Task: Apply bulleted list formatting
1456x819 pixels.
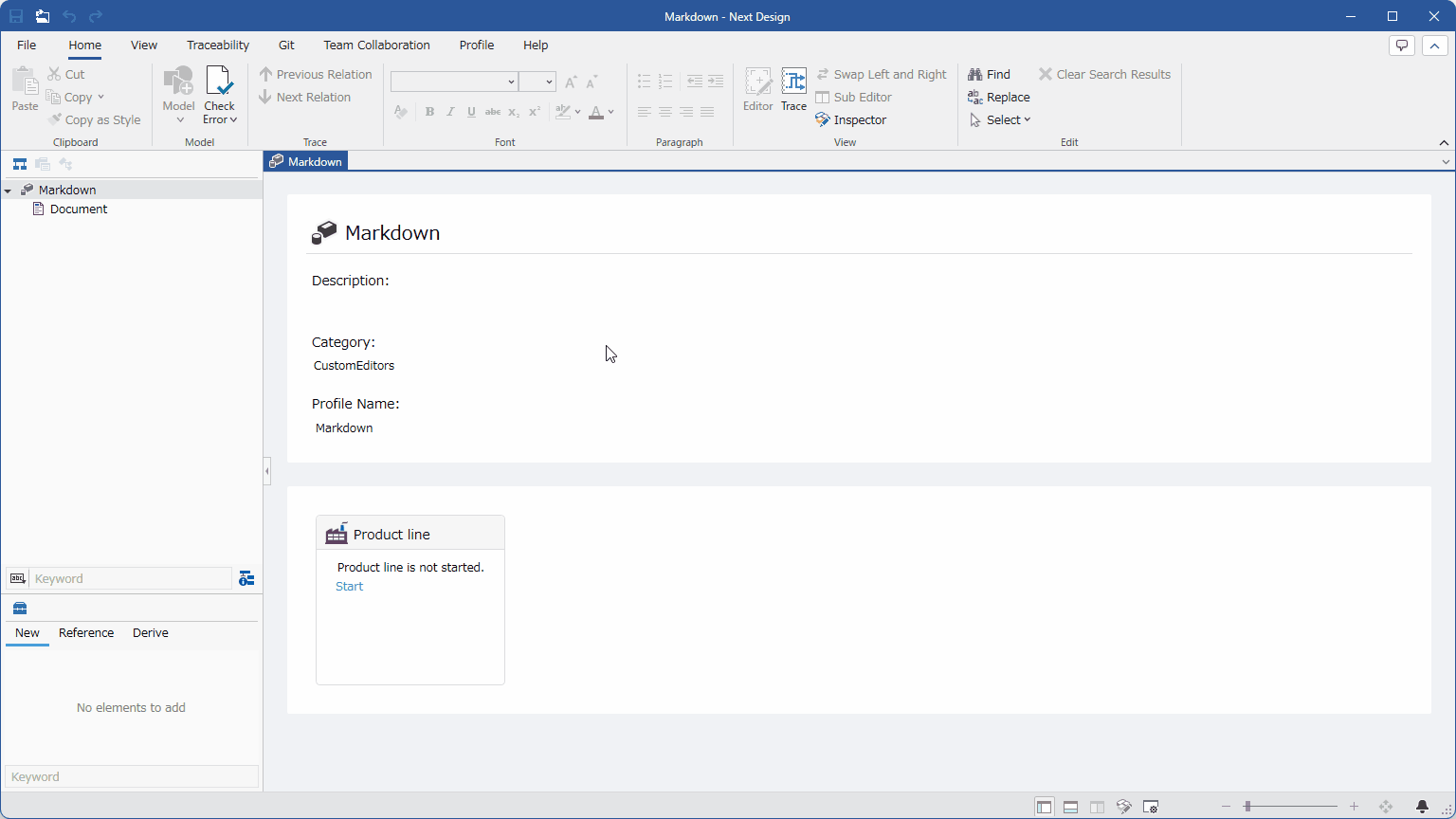Action: pos(645,82)
